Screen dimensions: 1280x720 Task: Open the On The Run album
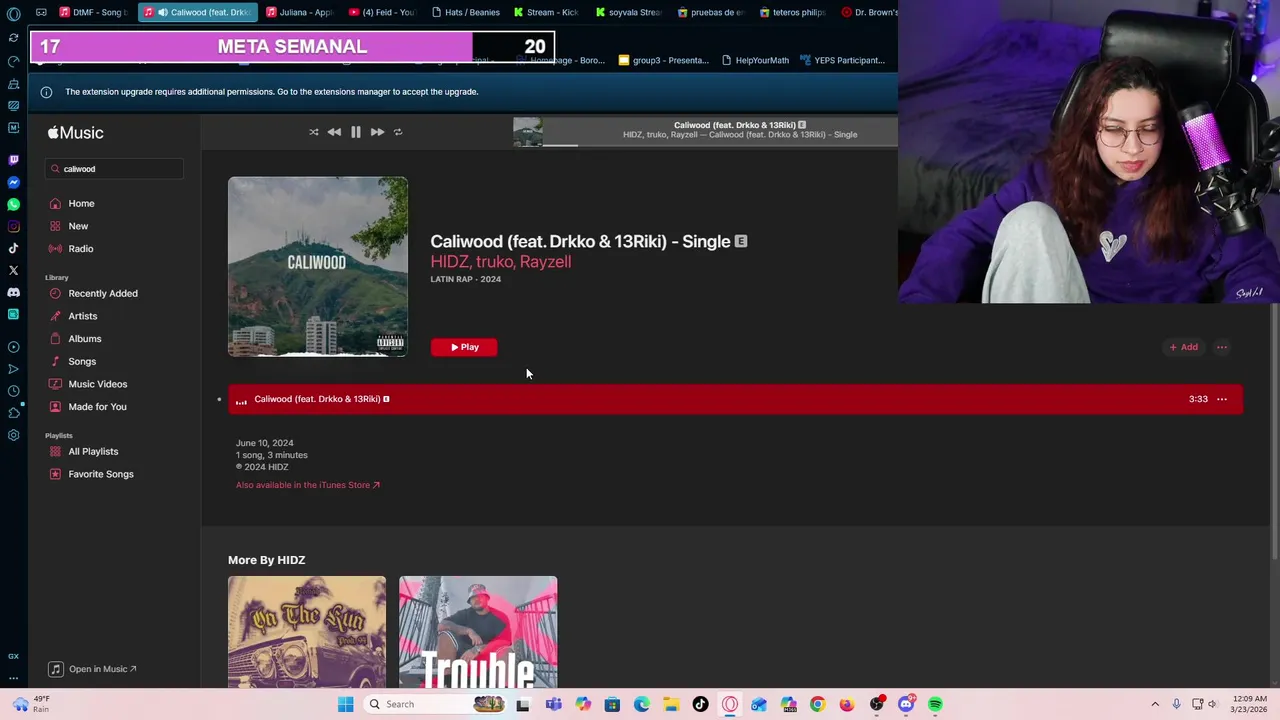307,632
